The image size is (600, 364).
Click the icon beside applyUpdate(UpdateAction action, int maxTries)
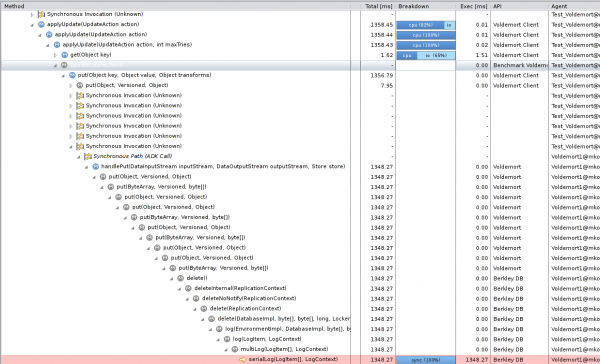(x=57, y=45)
